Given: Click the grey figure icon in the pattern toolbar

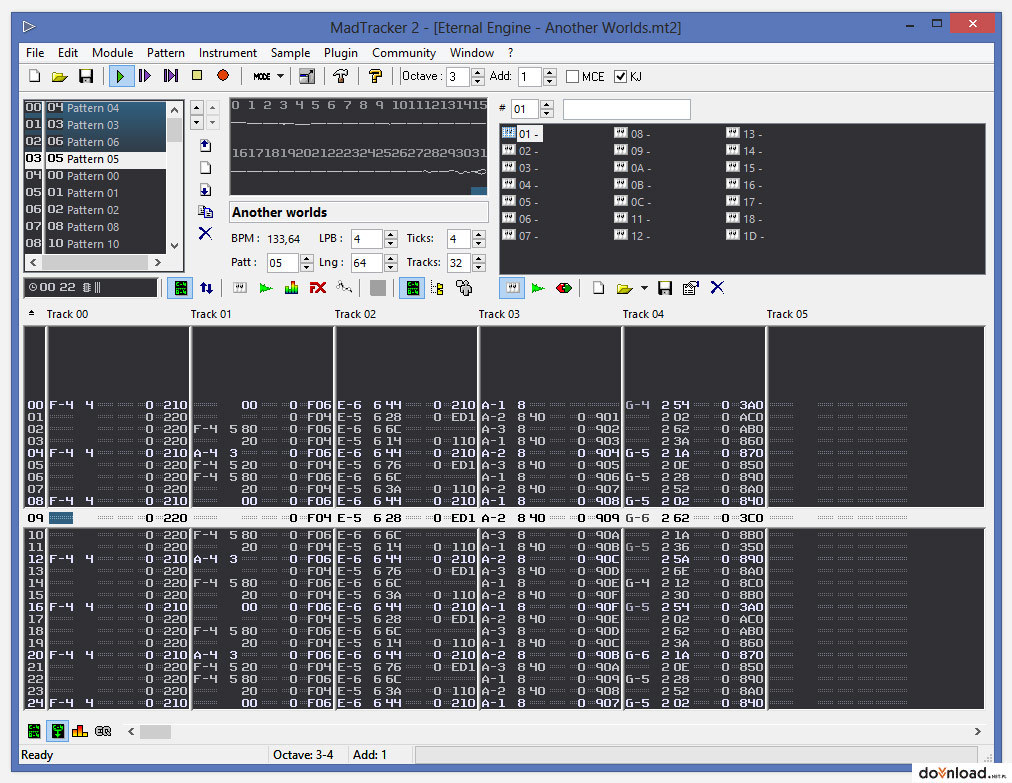Looking at the screenshot, I should [463, 288].
